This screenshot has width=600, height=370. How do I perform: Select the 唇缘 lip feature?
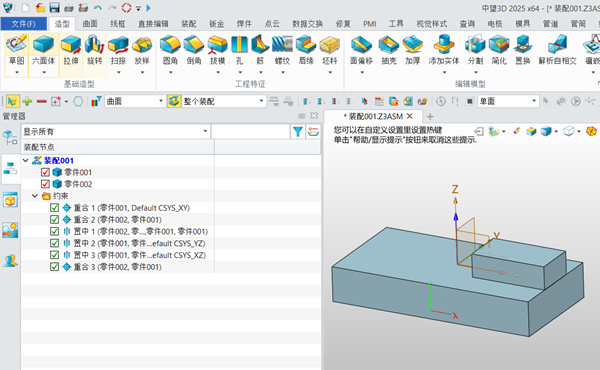pyautogui.click(x=306, y=50)
